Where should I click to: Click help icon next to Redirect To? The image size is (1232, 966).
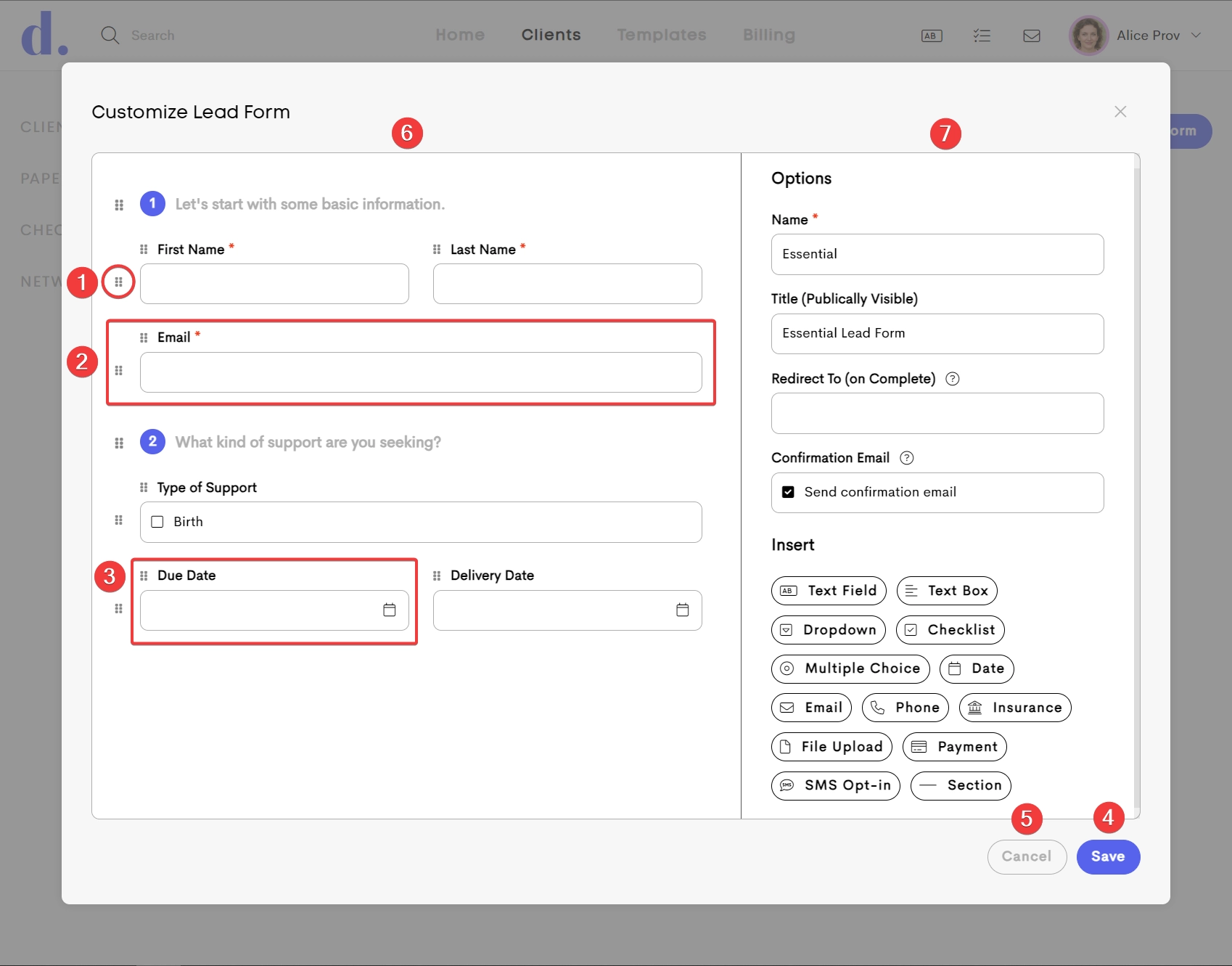click(x=953, y=379)
